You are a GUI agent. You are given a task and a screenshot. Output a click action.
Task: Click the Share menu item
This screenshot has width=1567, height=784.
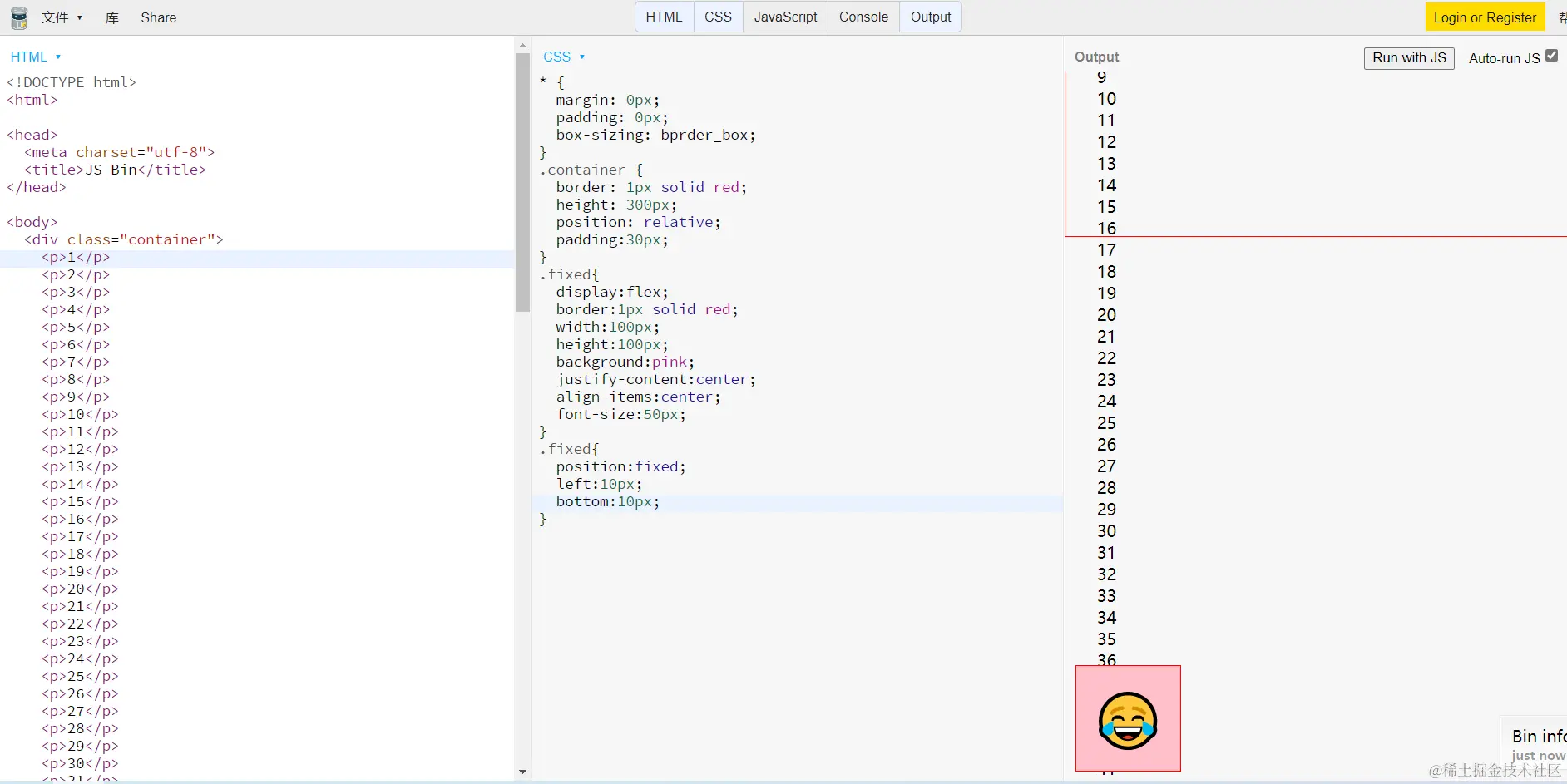[159, 17]
